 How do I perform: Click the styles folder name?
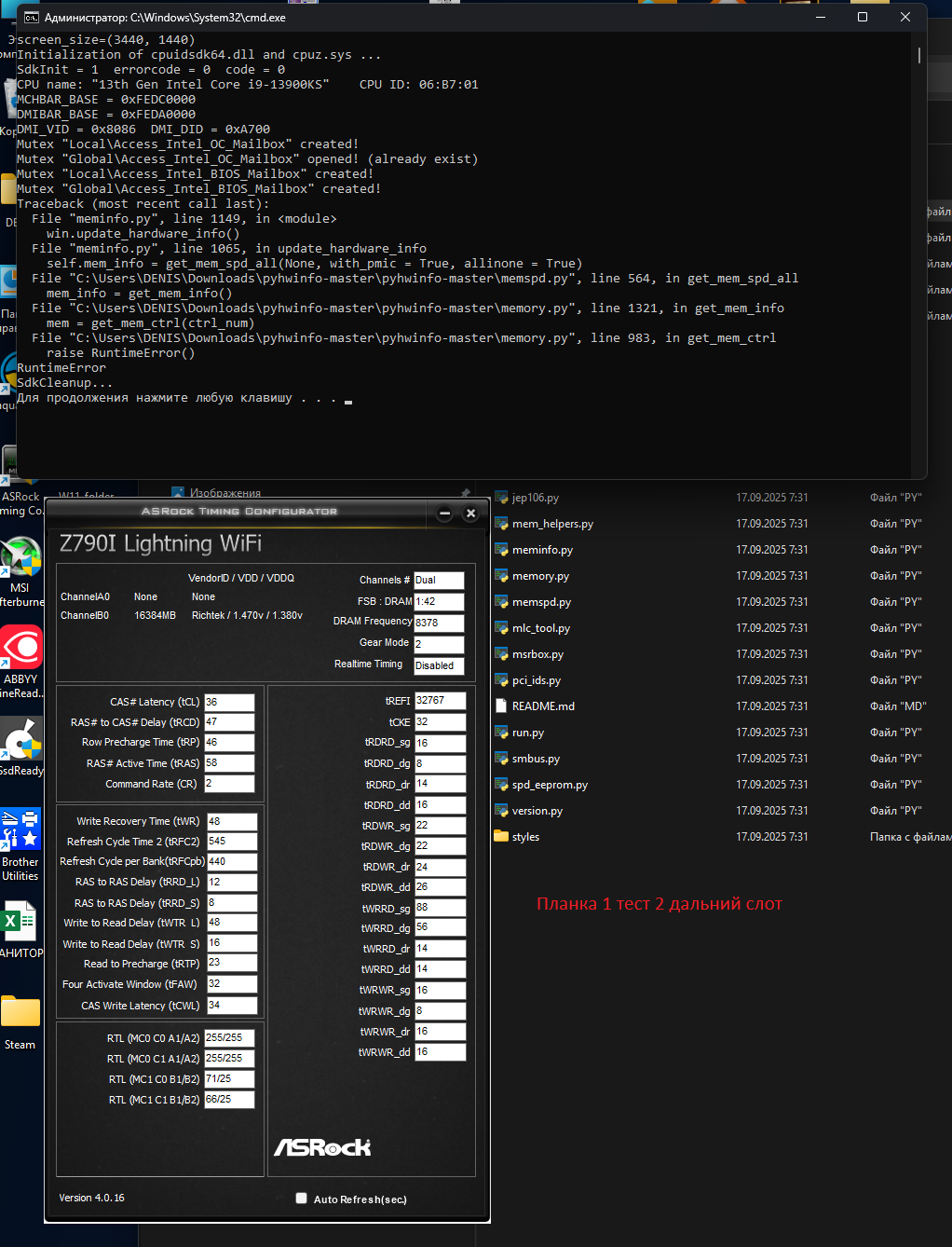(525, 837)
